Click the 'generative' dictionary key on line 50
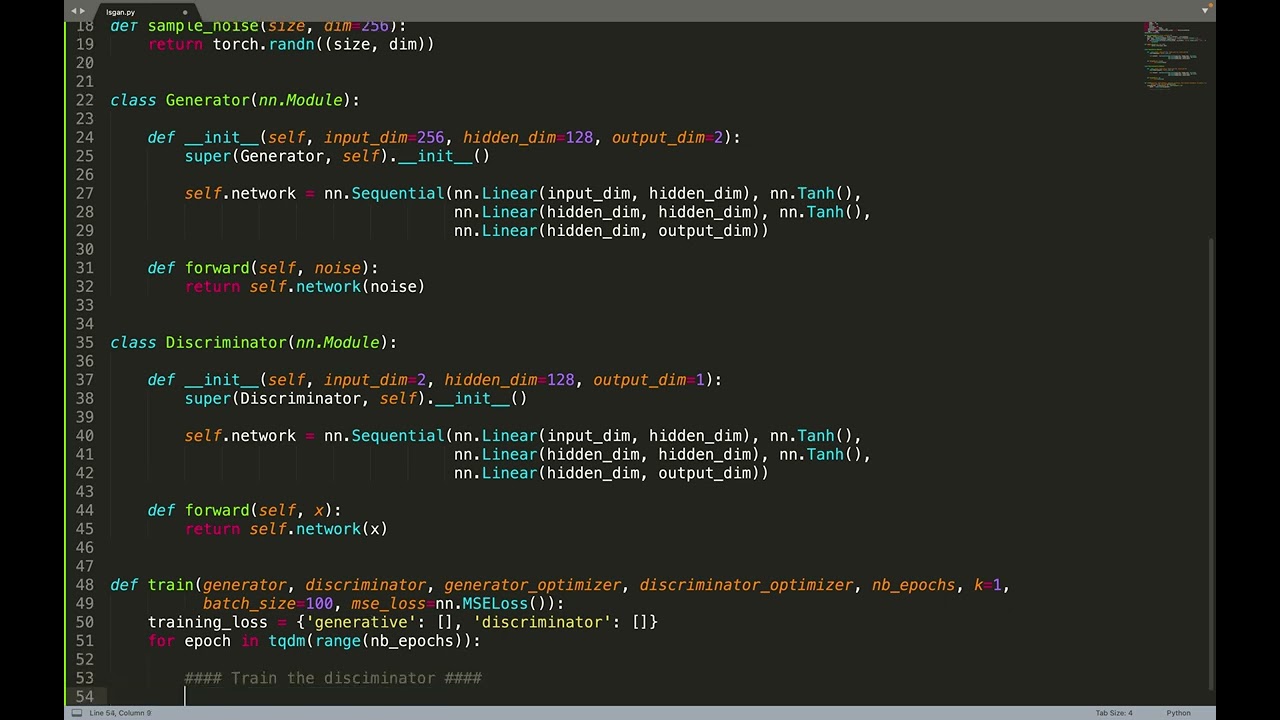Viewport: 1280px width, 720px height. pos(361,622)
